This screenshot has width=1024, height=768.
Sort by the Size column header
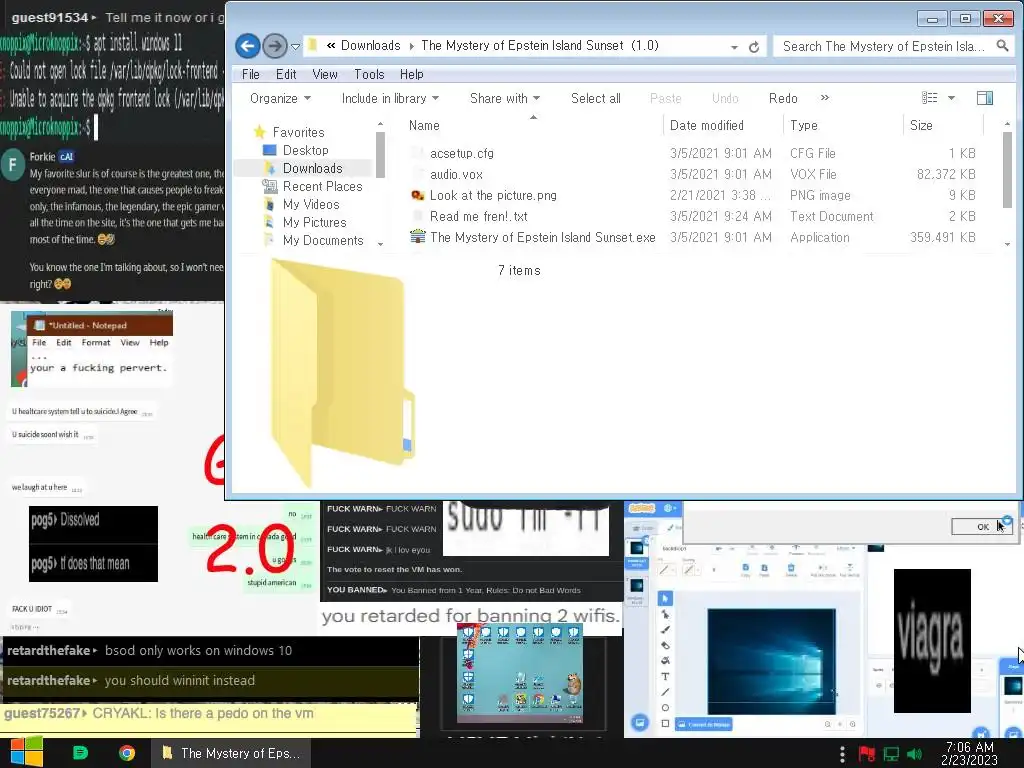(921, 125)
